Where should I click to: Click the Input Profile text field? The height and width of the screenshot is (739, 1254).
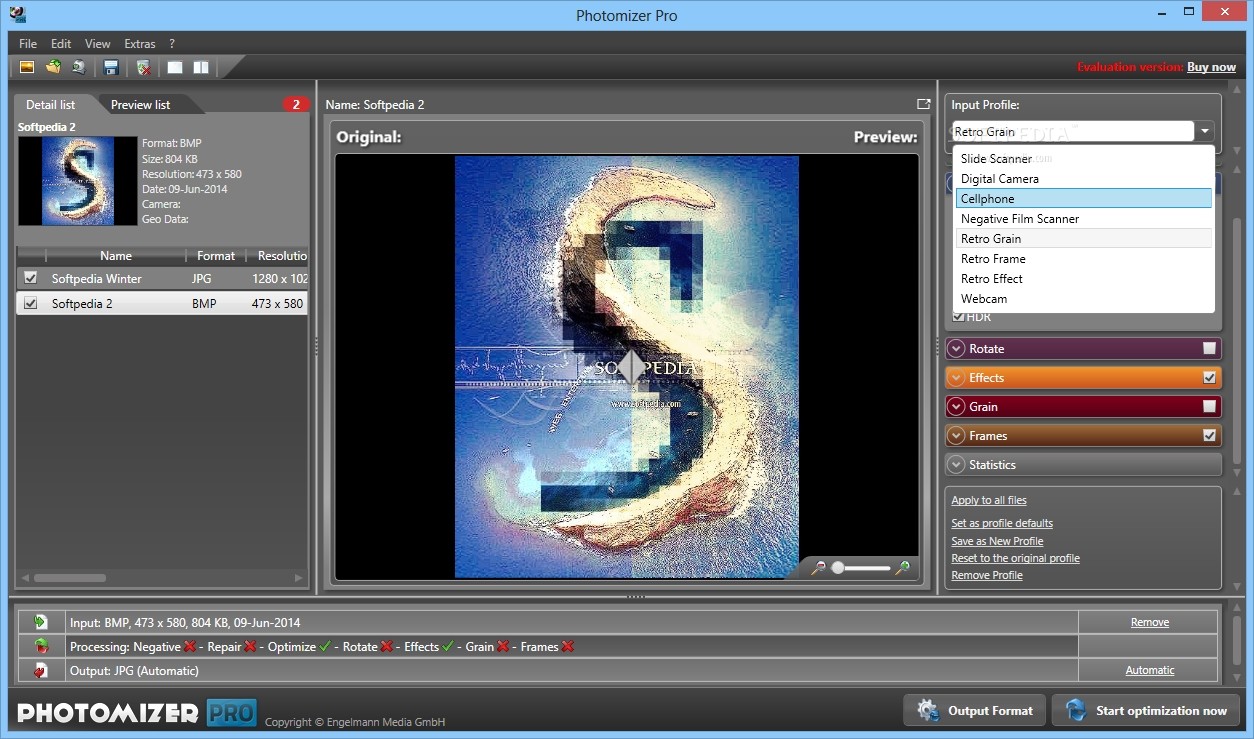click(1073, 131)
